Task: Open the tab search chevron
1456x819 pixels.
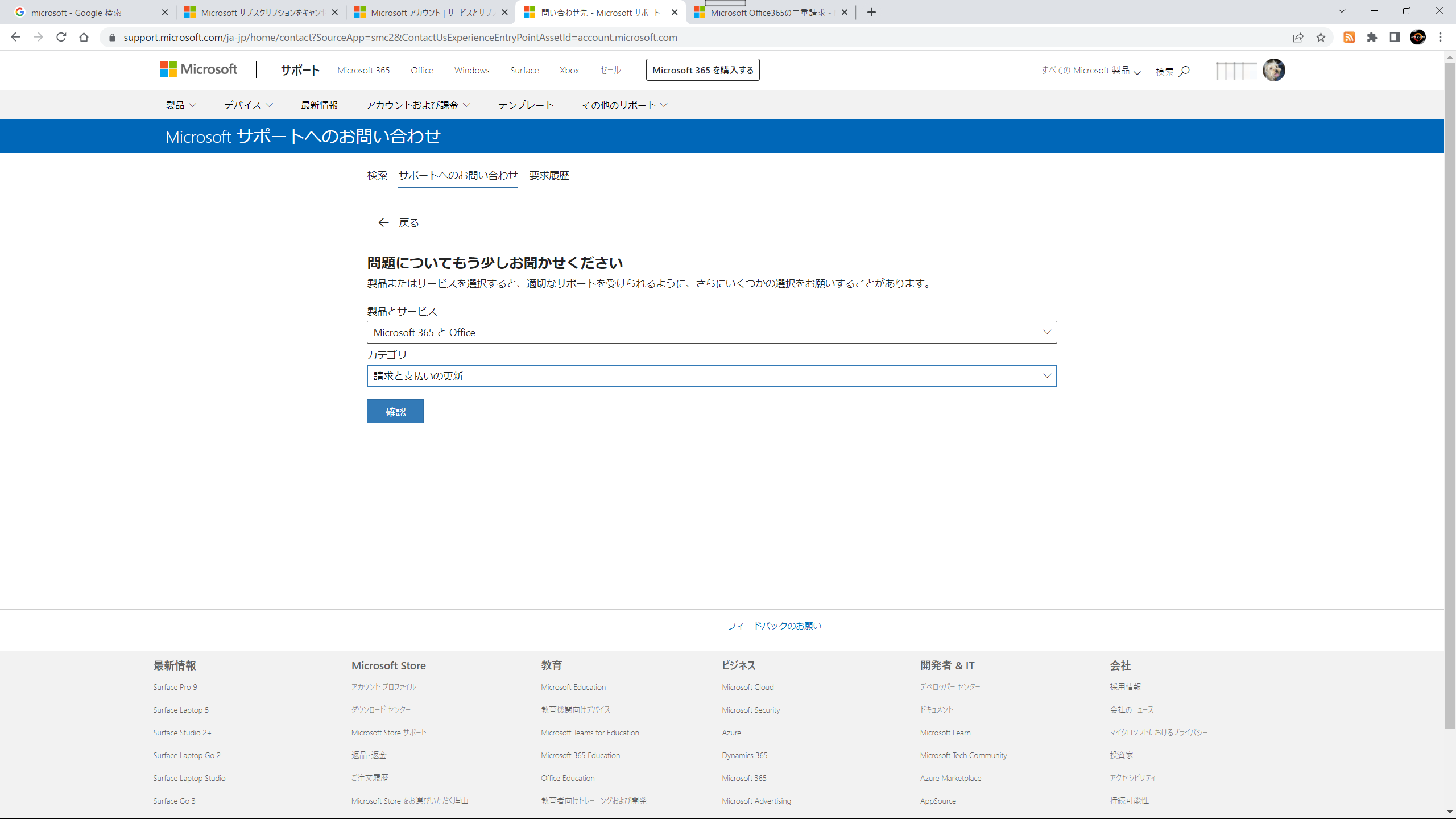Action: coord(1342,11)
